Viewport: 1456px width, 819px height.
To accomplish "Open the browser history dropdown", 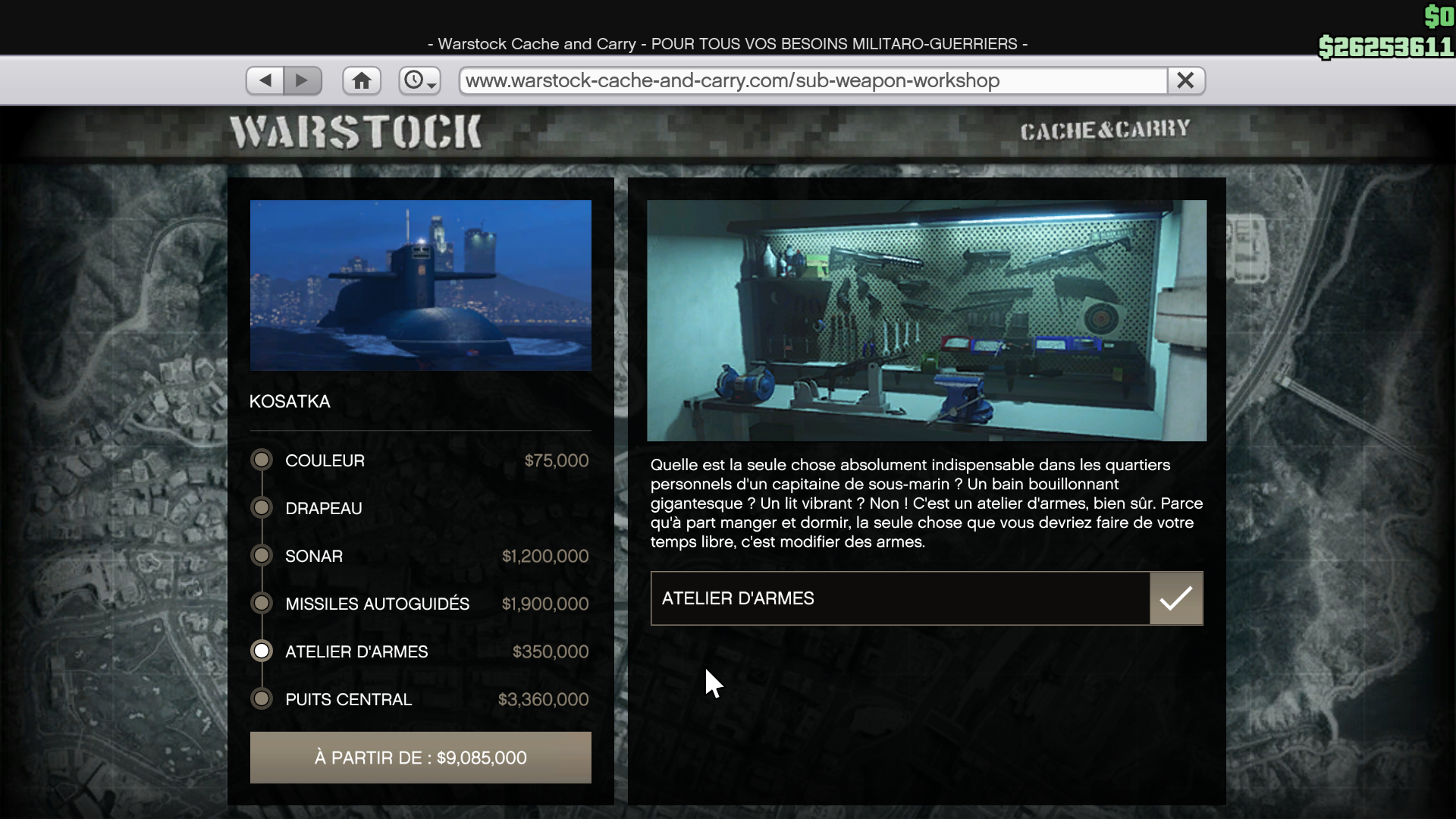I will pos(419,80).
